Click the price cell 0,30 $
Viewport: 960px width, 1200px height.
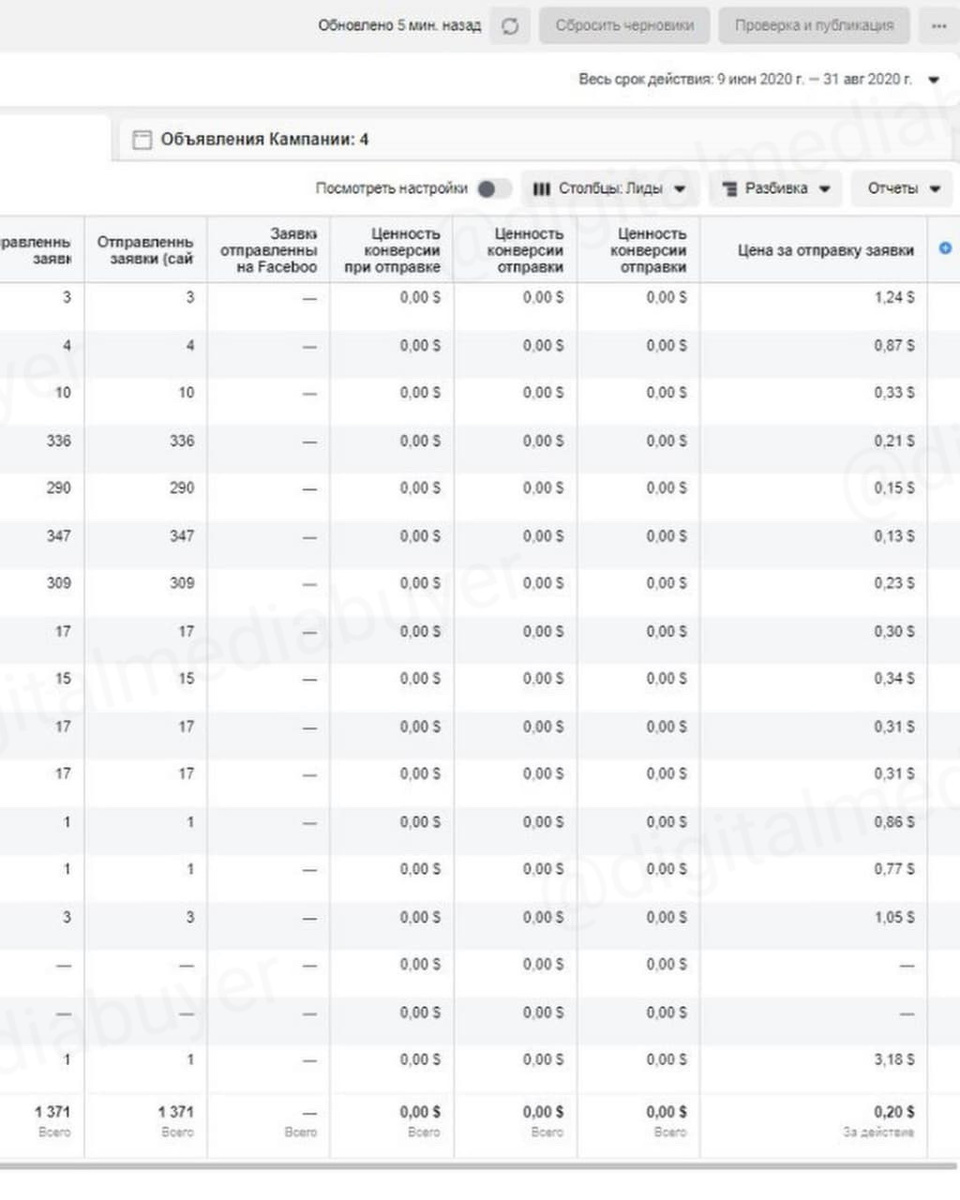pos(894,631)
